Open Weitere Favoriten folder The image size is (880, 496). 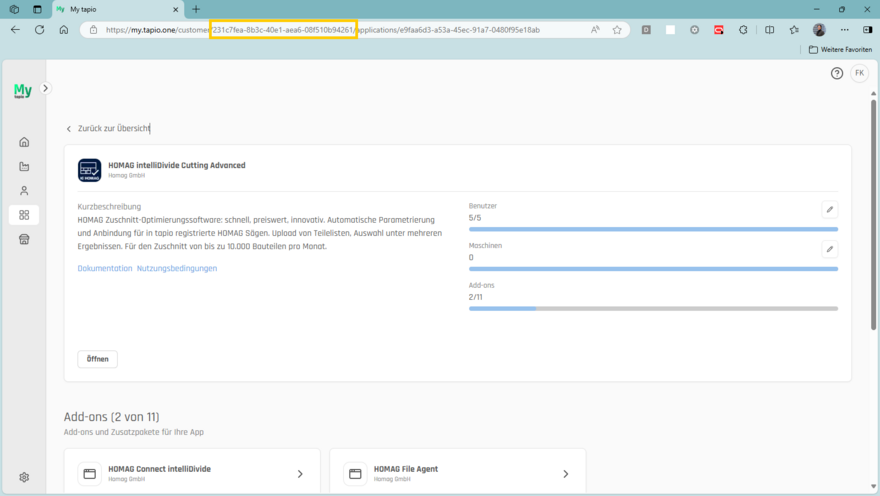[x=840, y=49]
